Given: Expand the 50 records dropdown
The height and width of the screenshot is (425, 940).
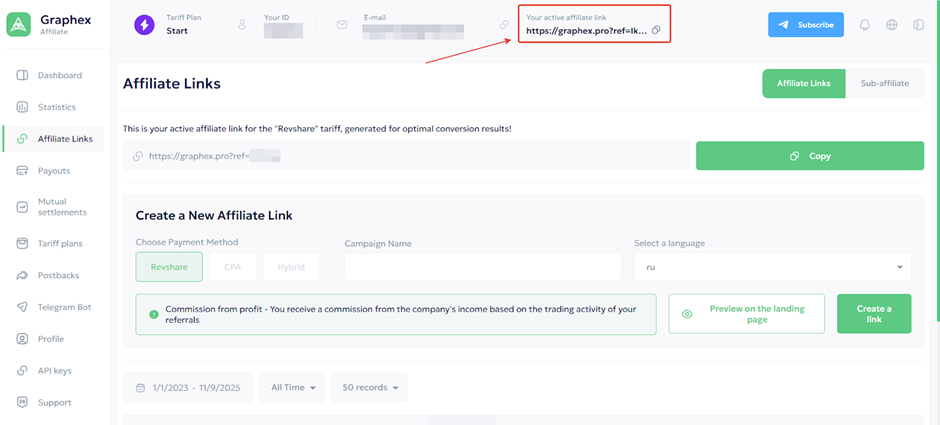Looking at the screenshot, I should click(x=369, y=387).
